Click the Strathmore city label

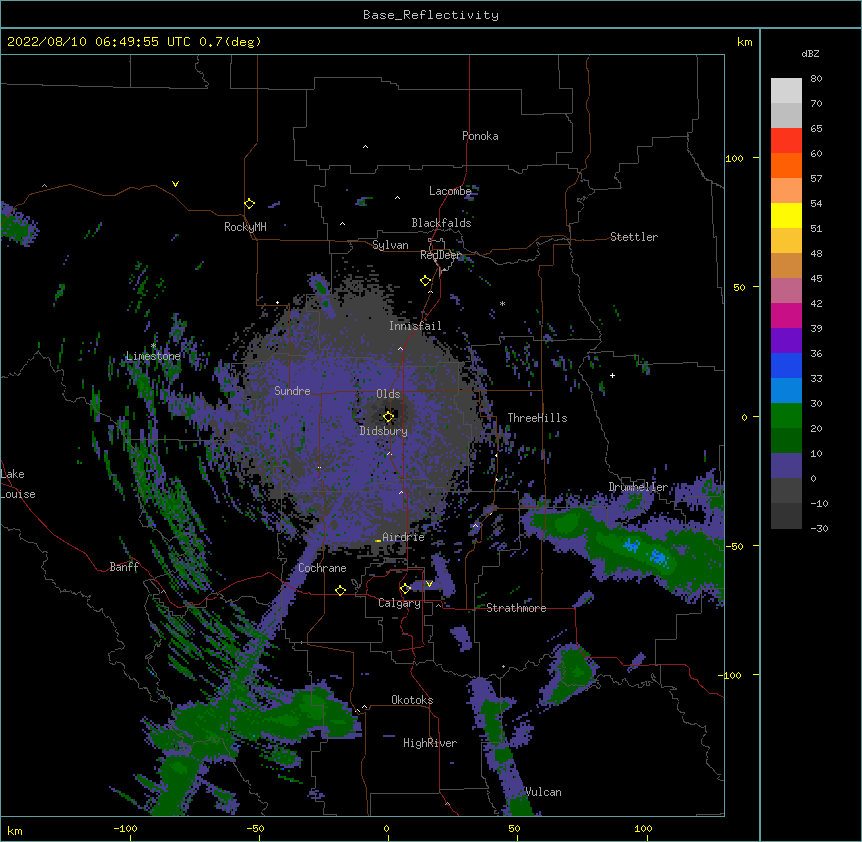pos(516,608)
